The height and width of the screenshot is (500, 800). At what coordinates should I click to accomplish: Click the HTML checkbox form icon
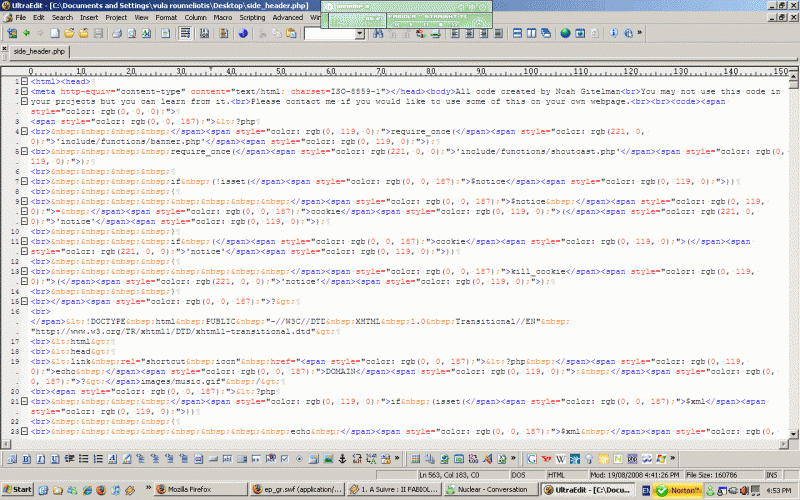click(285, 459)
